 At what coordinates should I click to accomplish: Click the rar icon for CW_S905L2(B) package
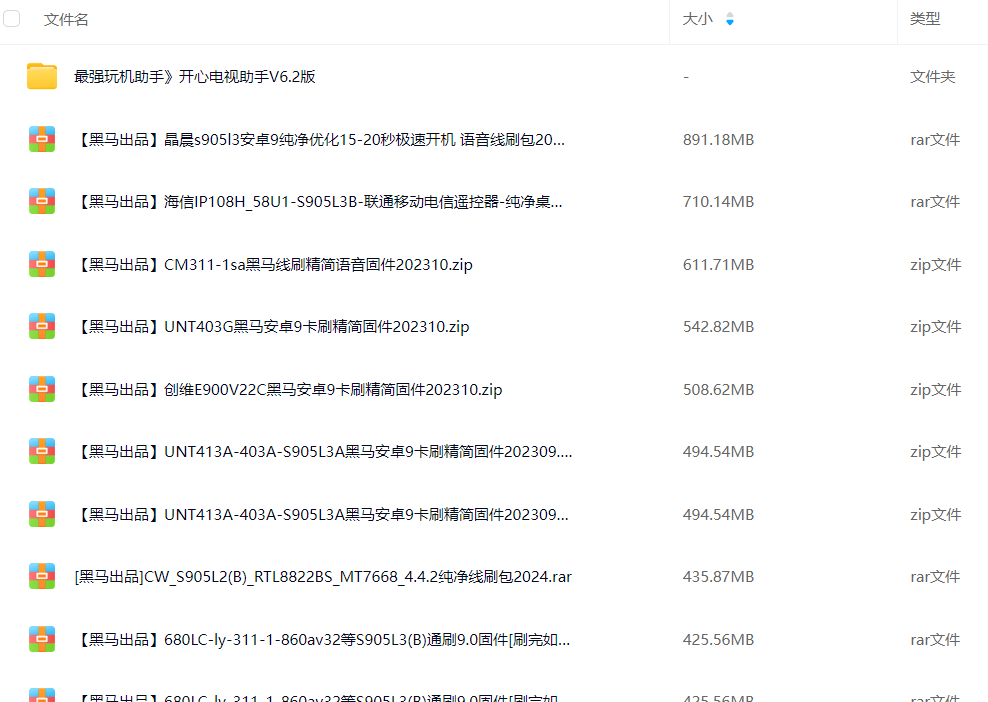pos(42,577)
